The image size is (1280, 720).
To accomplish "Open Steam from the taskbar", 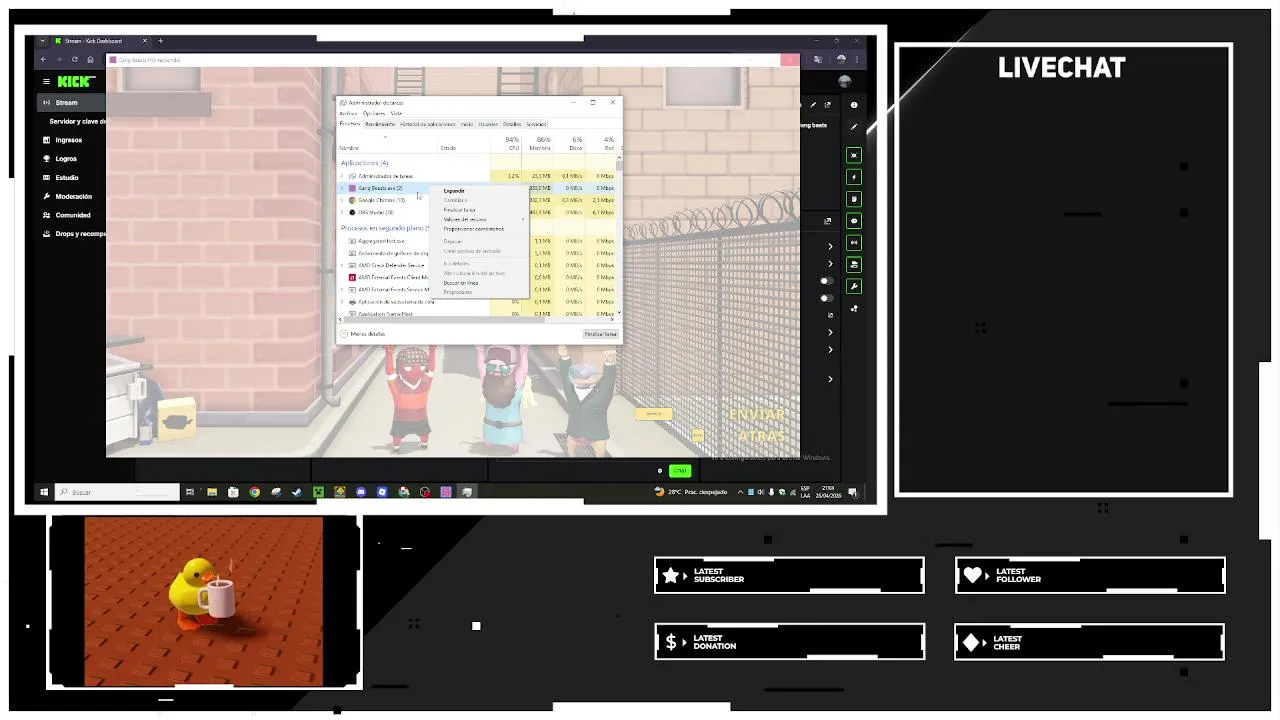I will point(297,492).
